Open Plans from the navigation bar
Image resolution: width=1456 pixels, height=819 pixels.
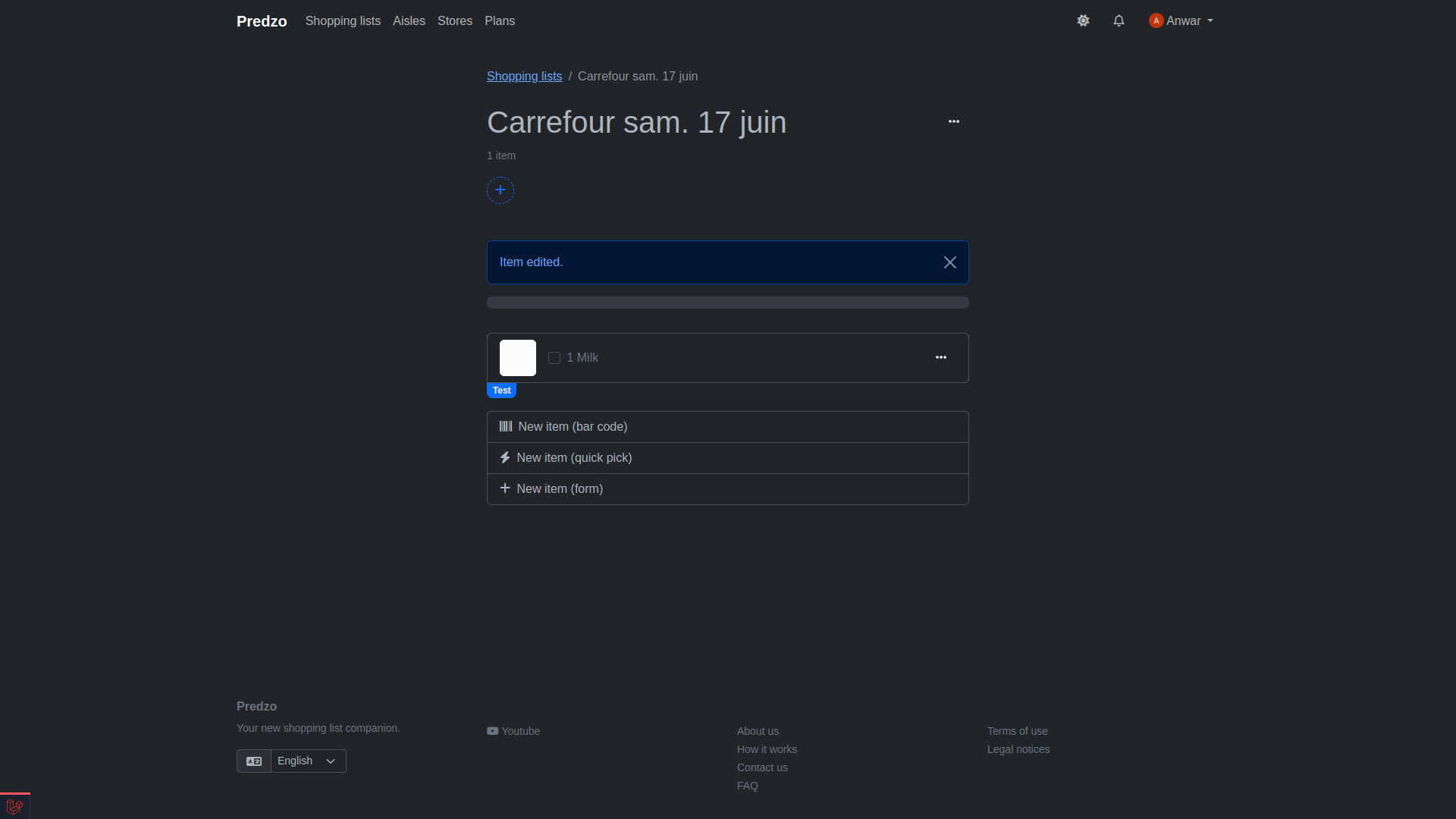[500, 21]
